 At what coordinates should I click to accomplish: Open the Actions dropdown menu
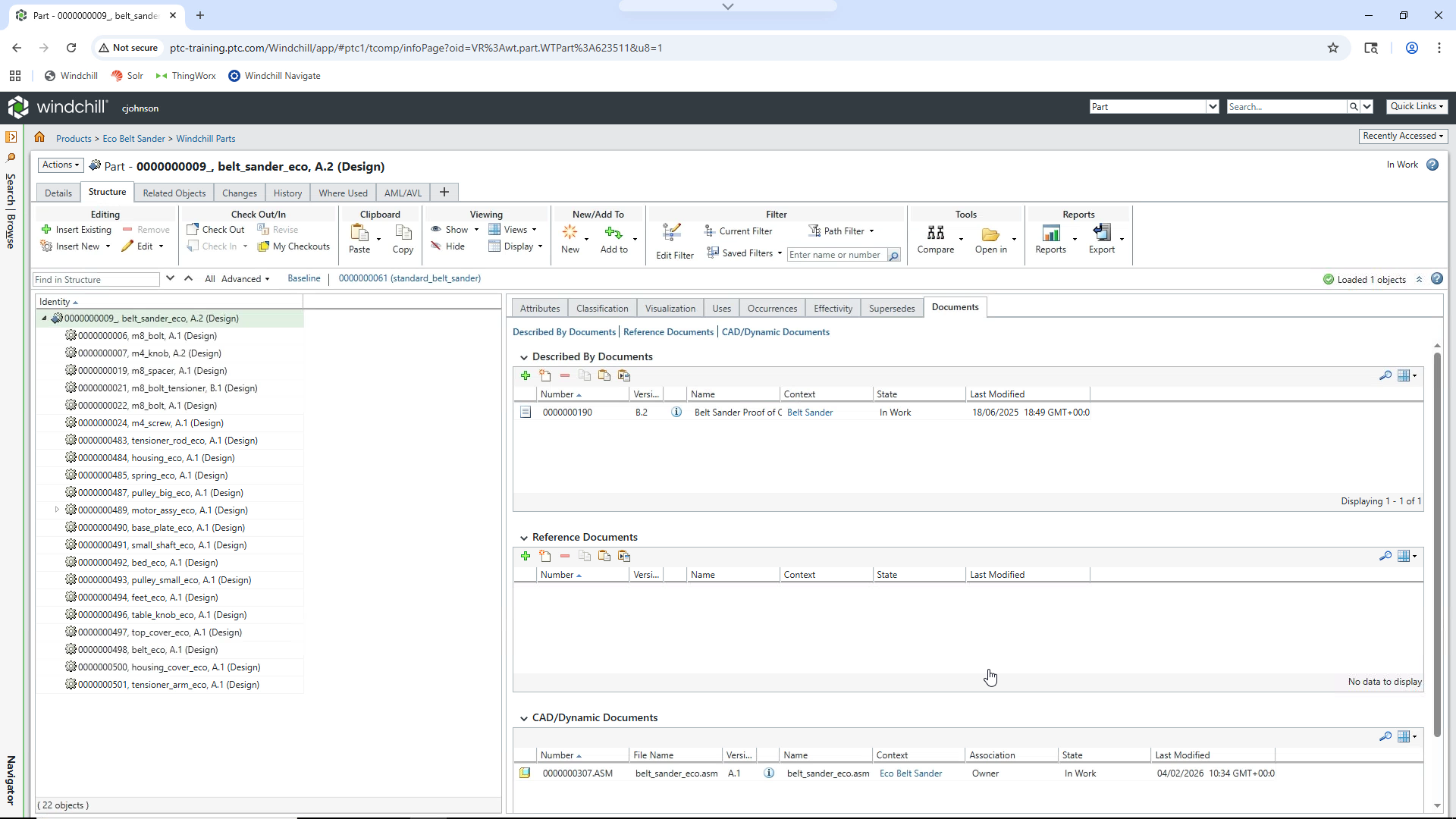click(x=61, y=165)
